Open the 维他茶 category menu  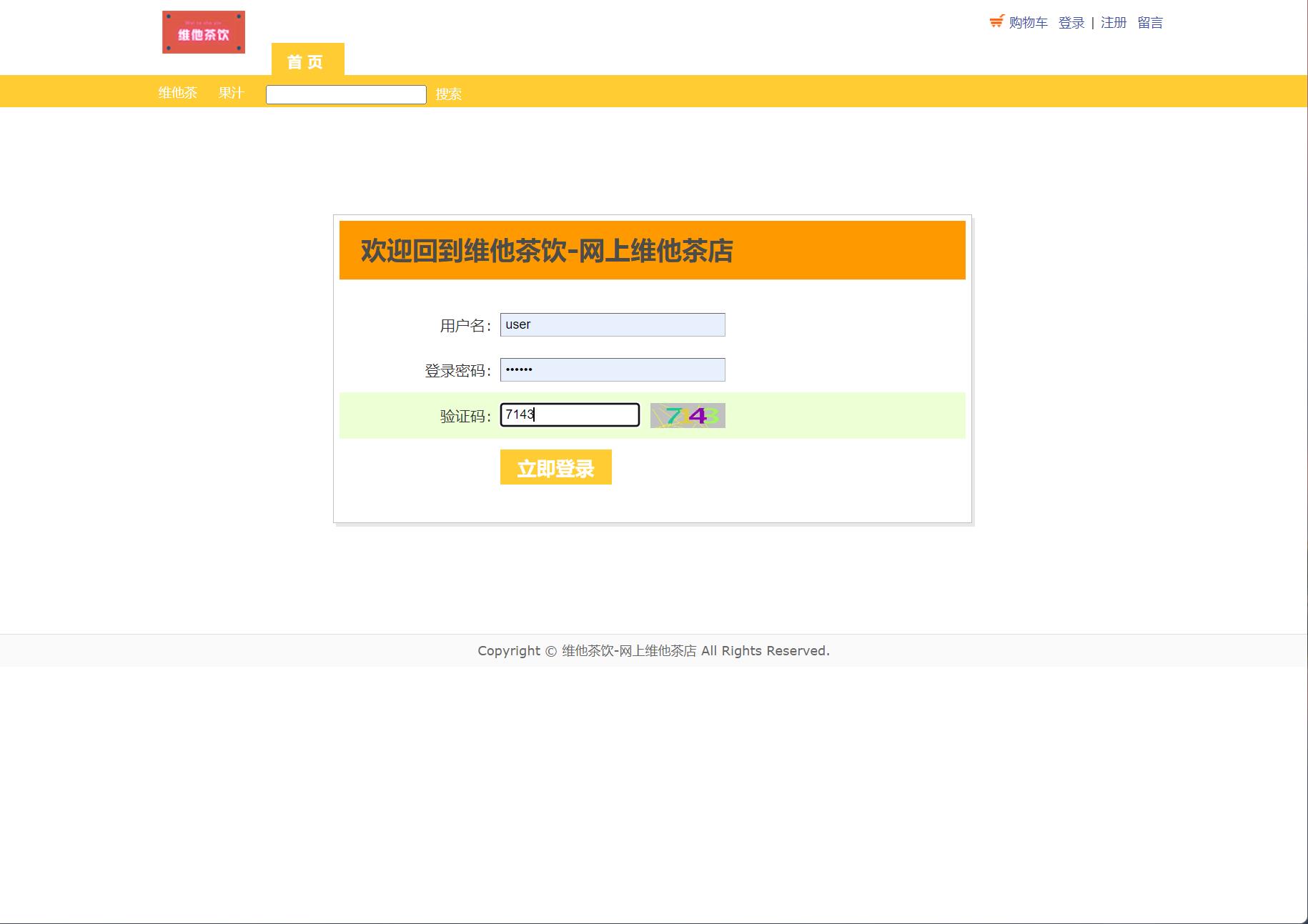tap(178, 93)
